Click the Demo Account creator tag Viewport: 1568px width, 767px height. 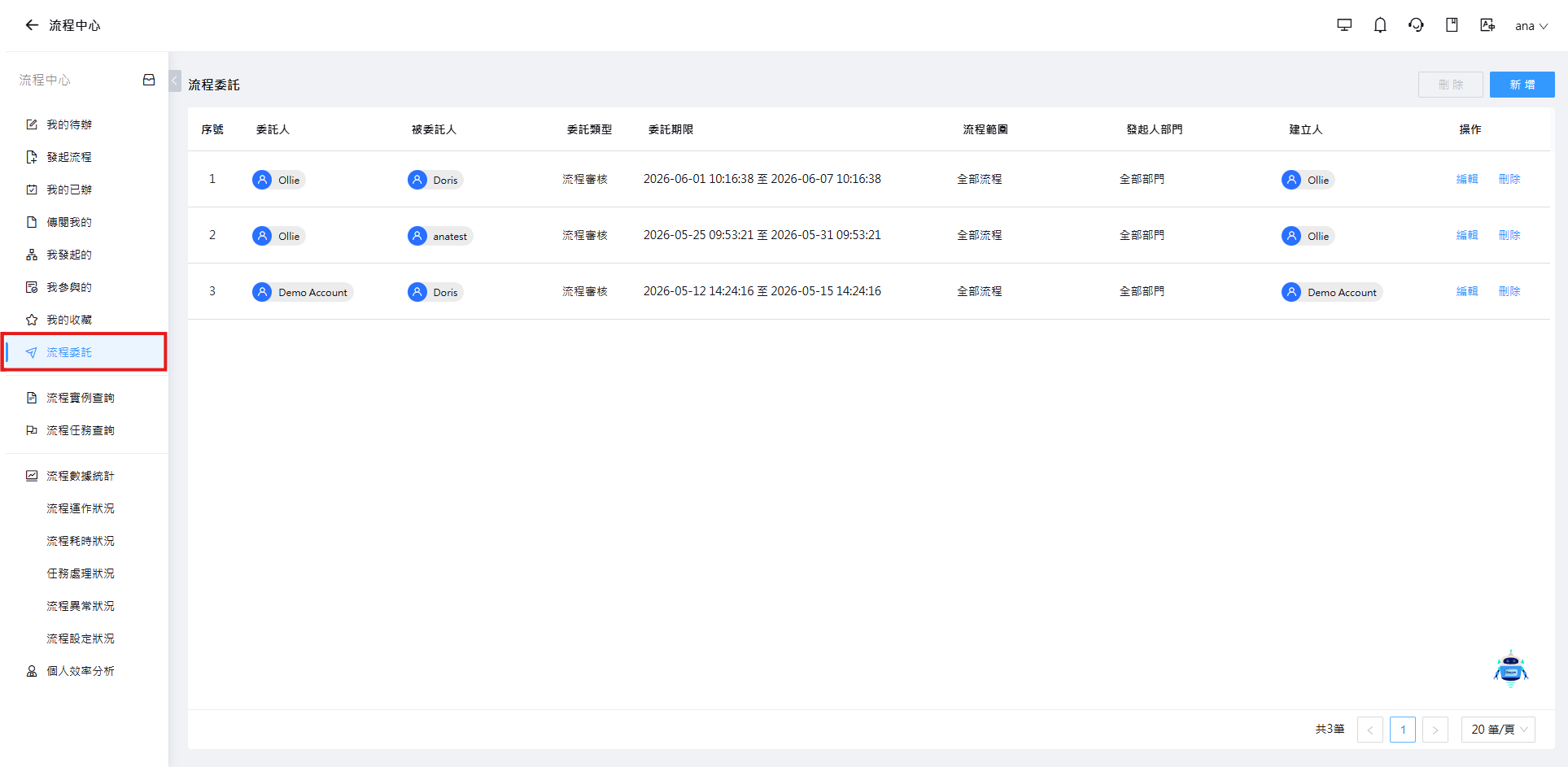point(1332,292)
